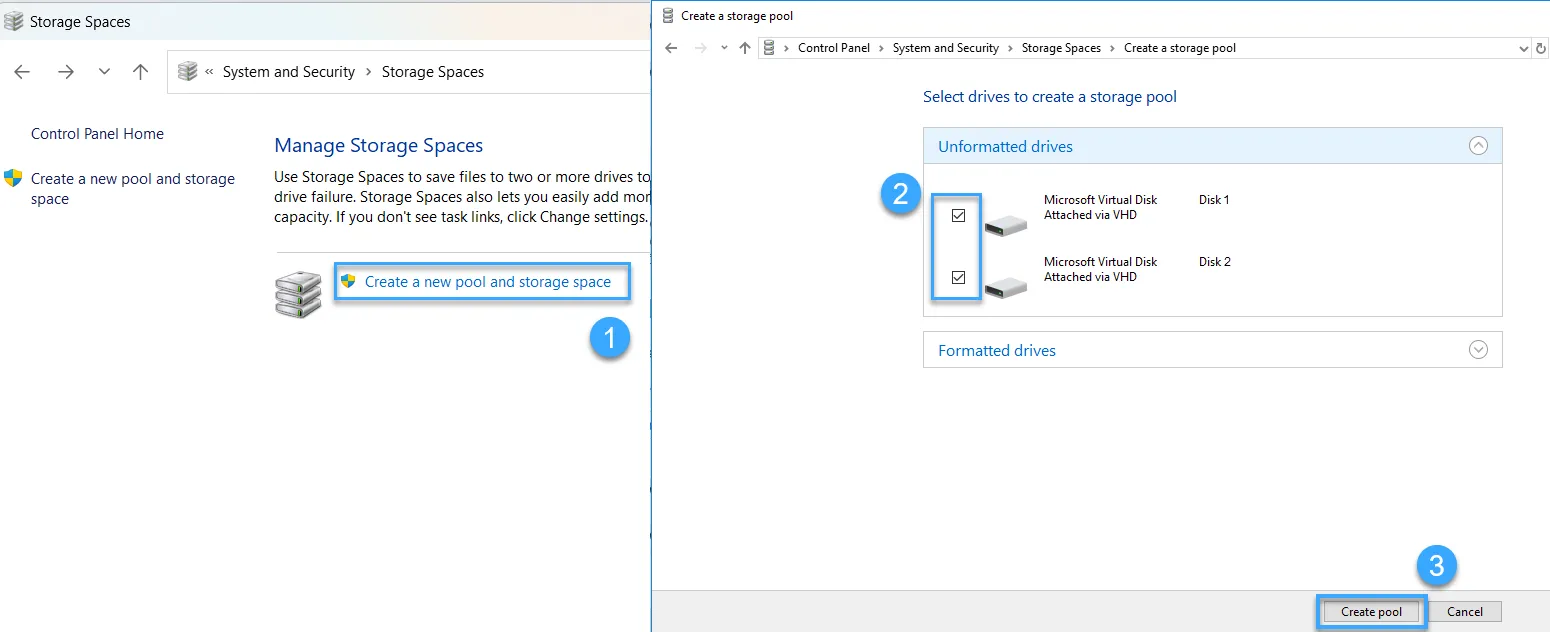
Task: Click up arrow in Create a storage pool window
Action: tap(744, 48)
